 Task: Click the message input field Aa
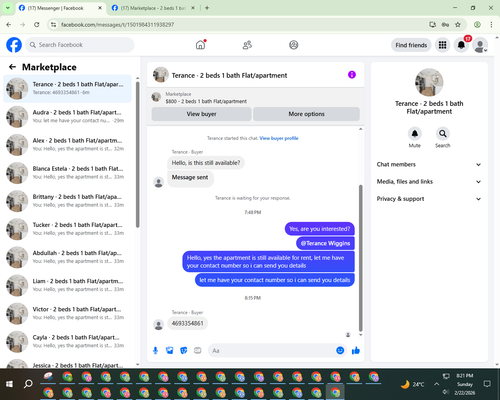(272, 351)
